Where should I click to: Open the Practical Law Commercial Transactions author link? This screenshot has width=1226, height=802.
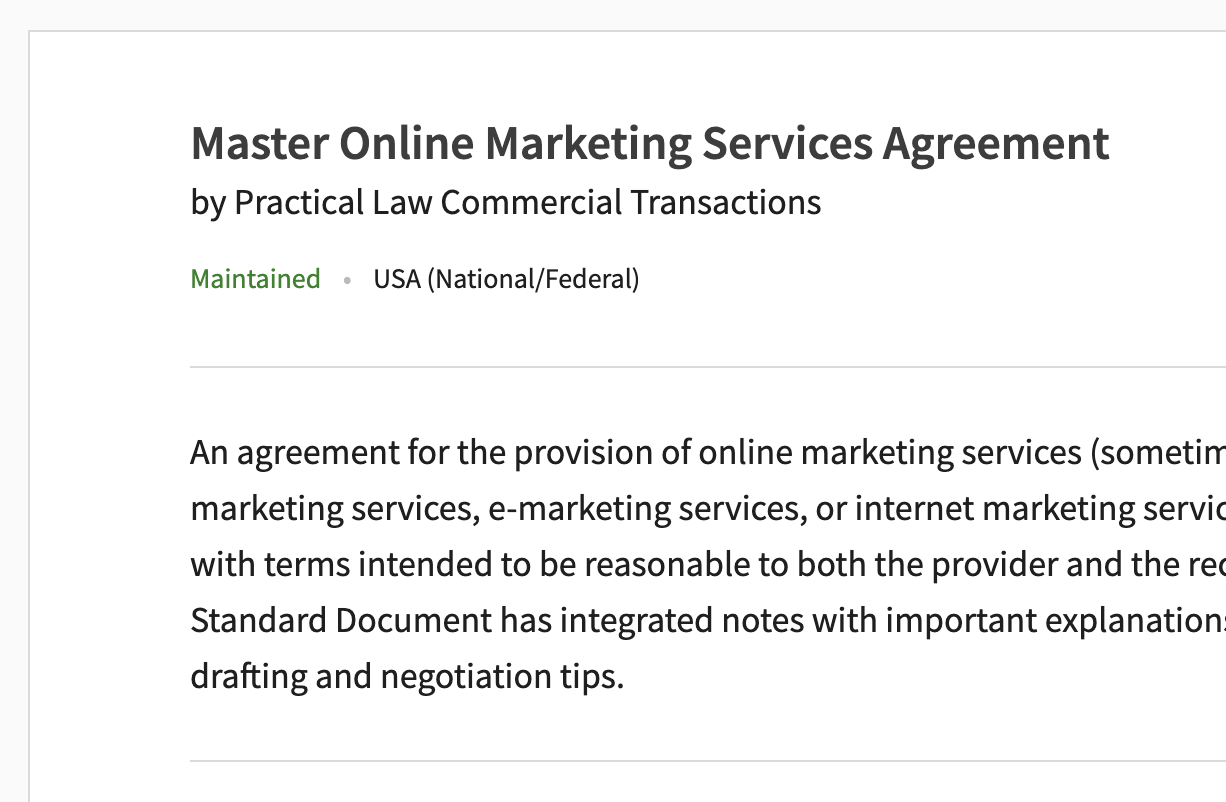point(527,203)
